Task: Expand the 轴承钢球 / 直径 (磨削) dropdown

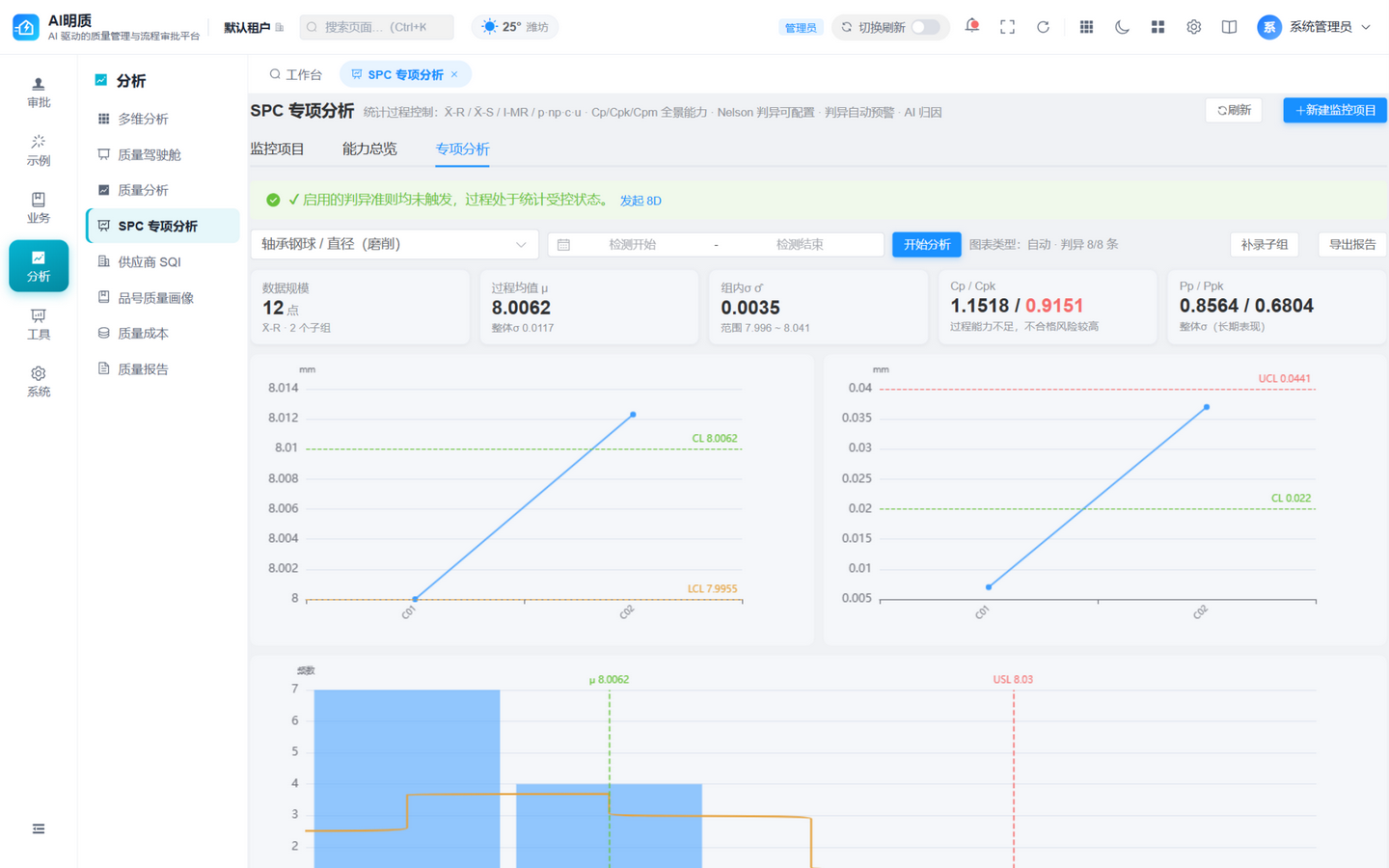Action: pos(395,244)
